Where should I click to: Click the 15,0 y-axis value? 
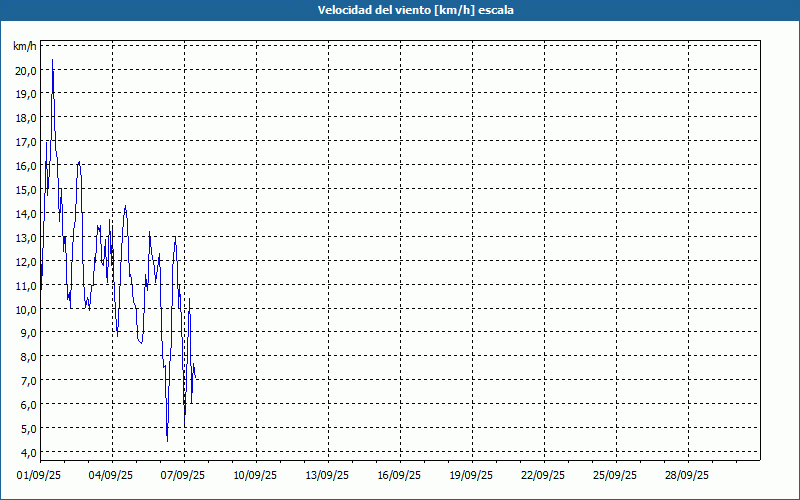[26, 190]
